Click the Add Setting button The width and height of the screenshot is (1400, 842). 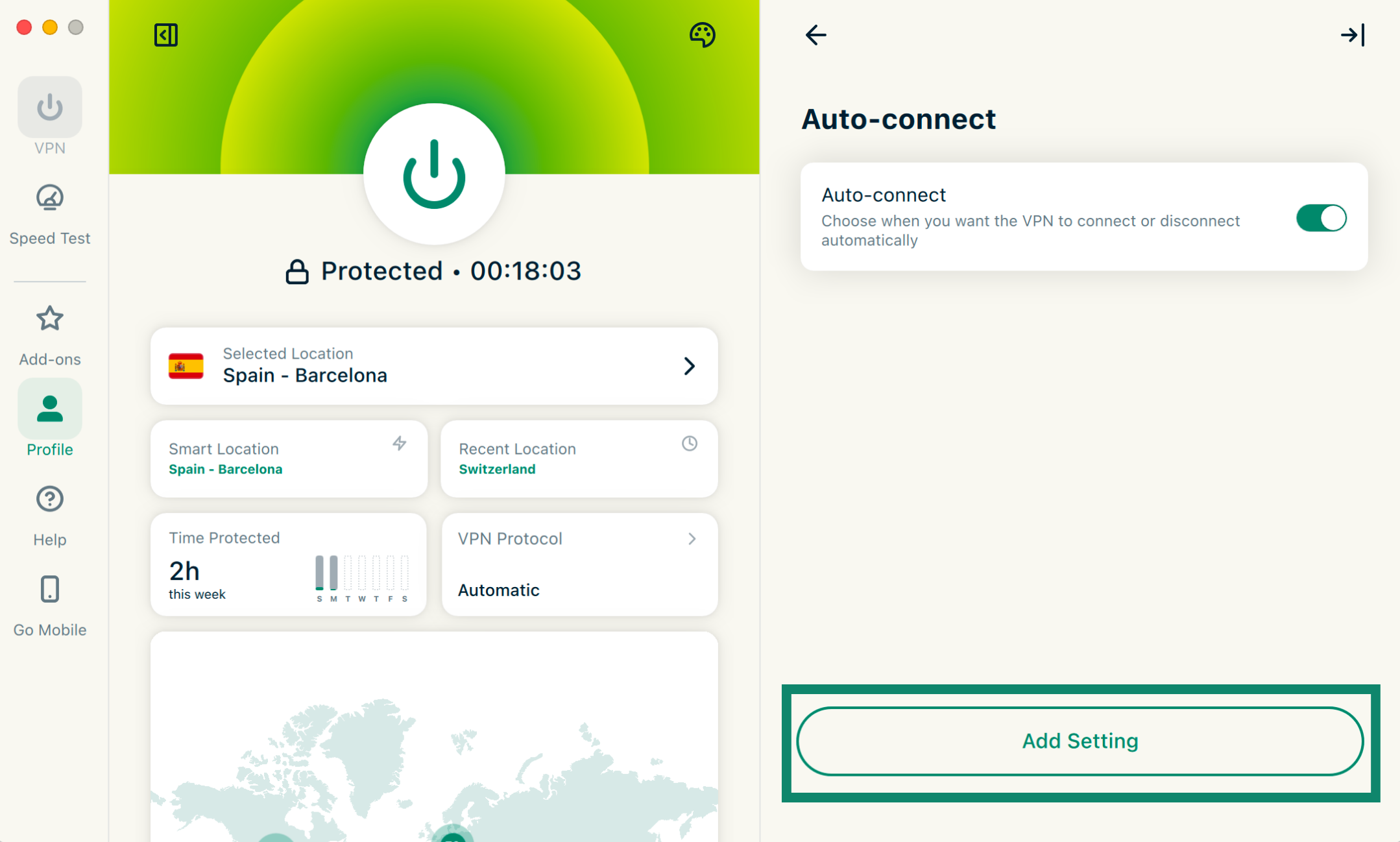1080,741
